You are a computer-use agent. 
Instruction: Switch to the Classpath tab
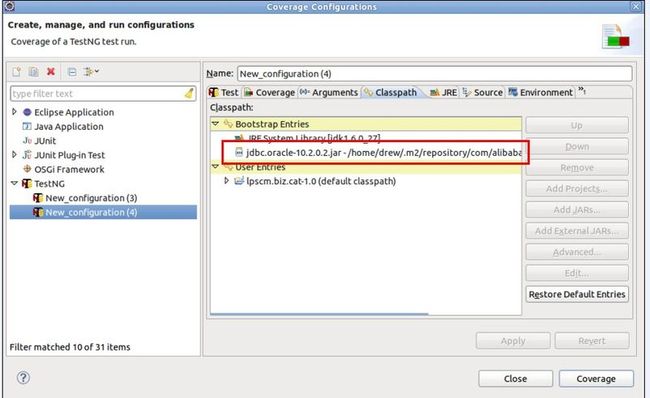[x=391, y=92]
